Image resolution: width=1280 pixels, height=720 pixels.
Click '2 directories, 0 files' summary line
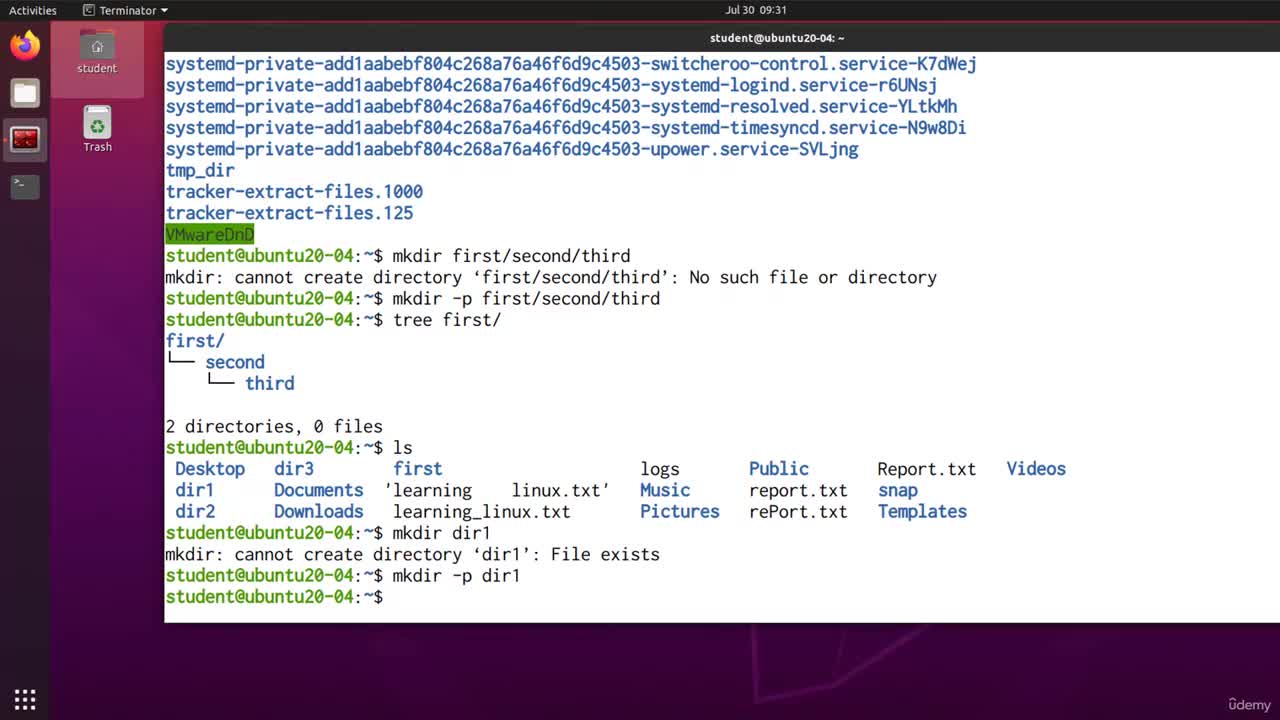pos(274,426)
